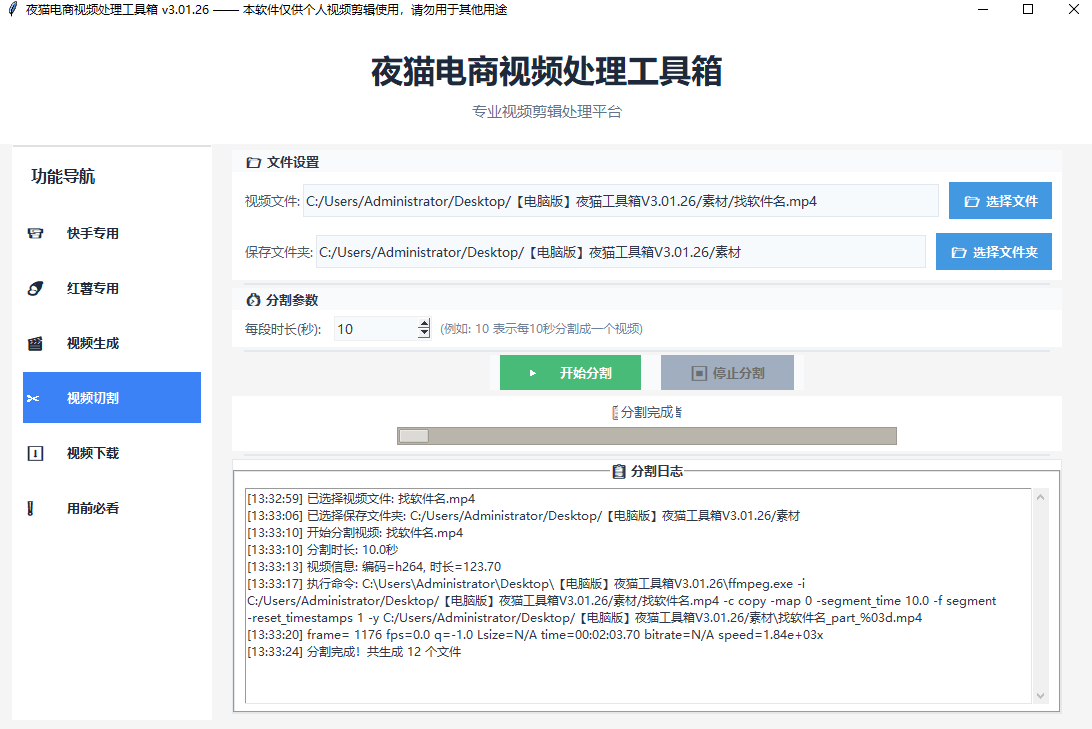This screenshot has height=729, width=1092.
Task: Click the clapperboard icon for 视频生成
Action: coord(35,343)
